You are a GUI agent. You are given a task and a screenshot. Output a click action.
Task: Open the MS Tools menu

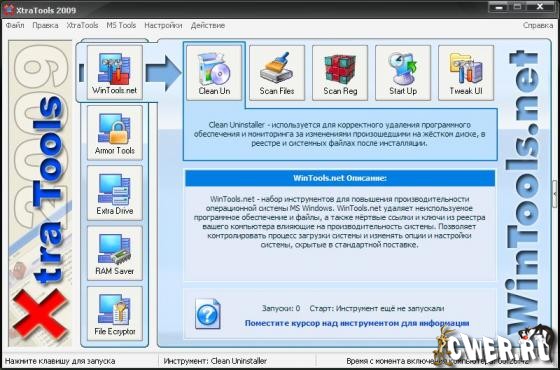click(x=121, y=25)
